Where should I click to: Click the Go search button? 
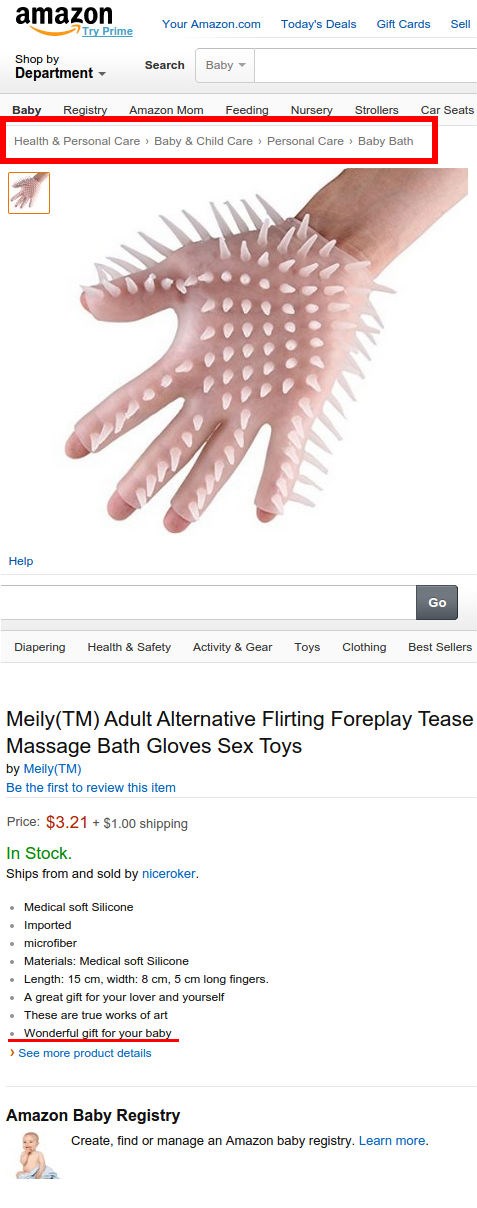437,603
